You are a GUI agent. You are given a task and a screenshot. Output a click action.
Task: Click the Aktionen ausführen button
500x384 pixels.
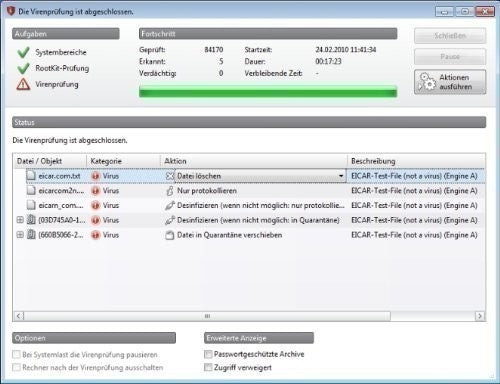tap(450, 82)
